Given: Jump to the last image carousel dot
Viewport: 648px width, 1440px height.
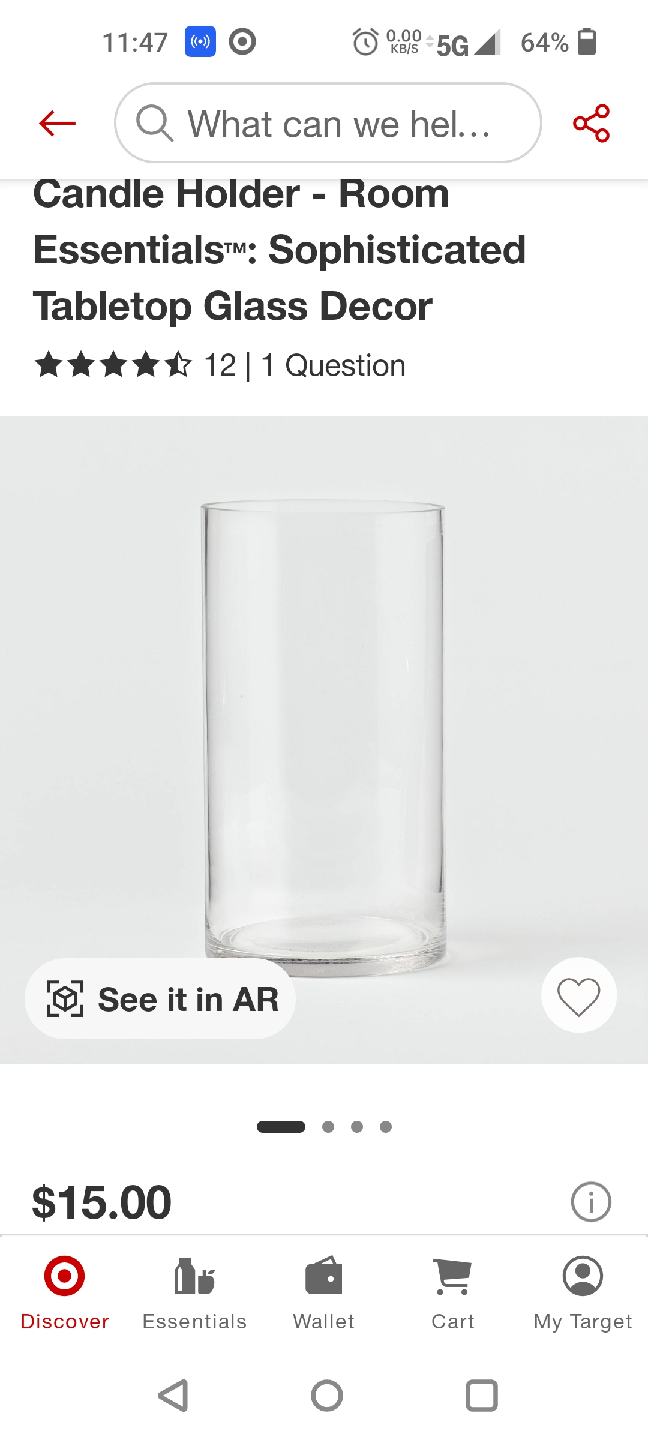Looking at the screenshot, I should pyautogui.click(x=386, y=1127).
